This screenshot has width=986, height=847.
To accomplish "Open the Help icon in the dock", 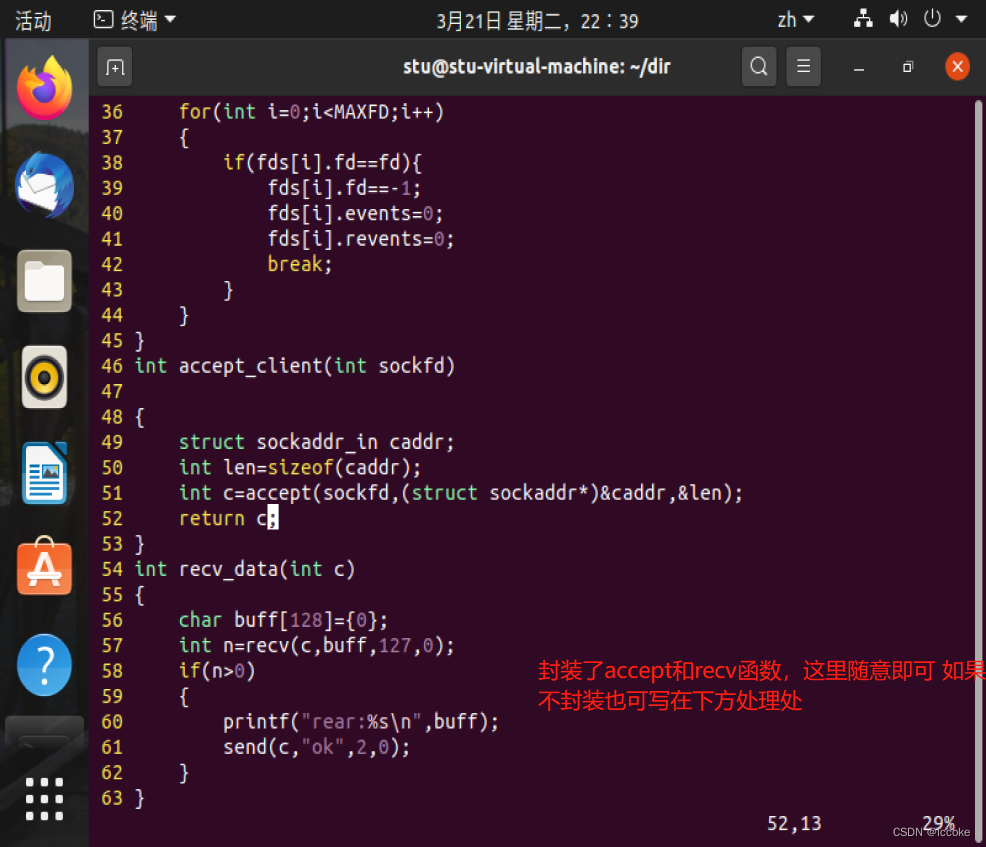I will (44, 665).
